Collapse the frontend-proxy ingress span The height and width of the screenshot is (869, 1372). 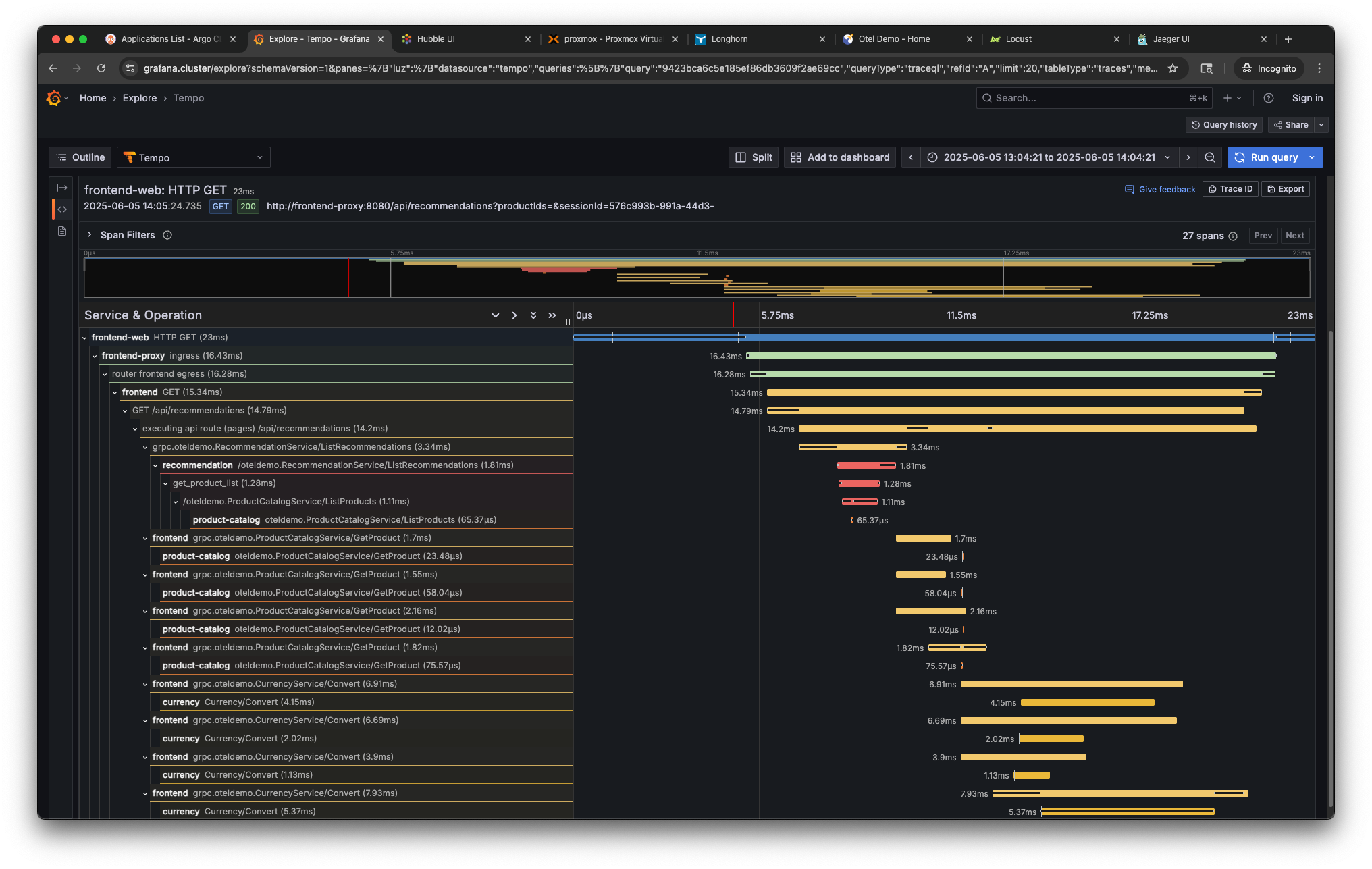tap(95, 356)
